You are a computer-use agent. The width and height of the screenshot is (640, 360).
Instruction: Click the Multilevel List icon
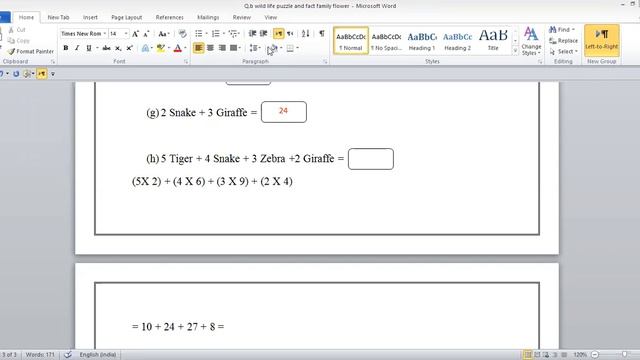233,33
